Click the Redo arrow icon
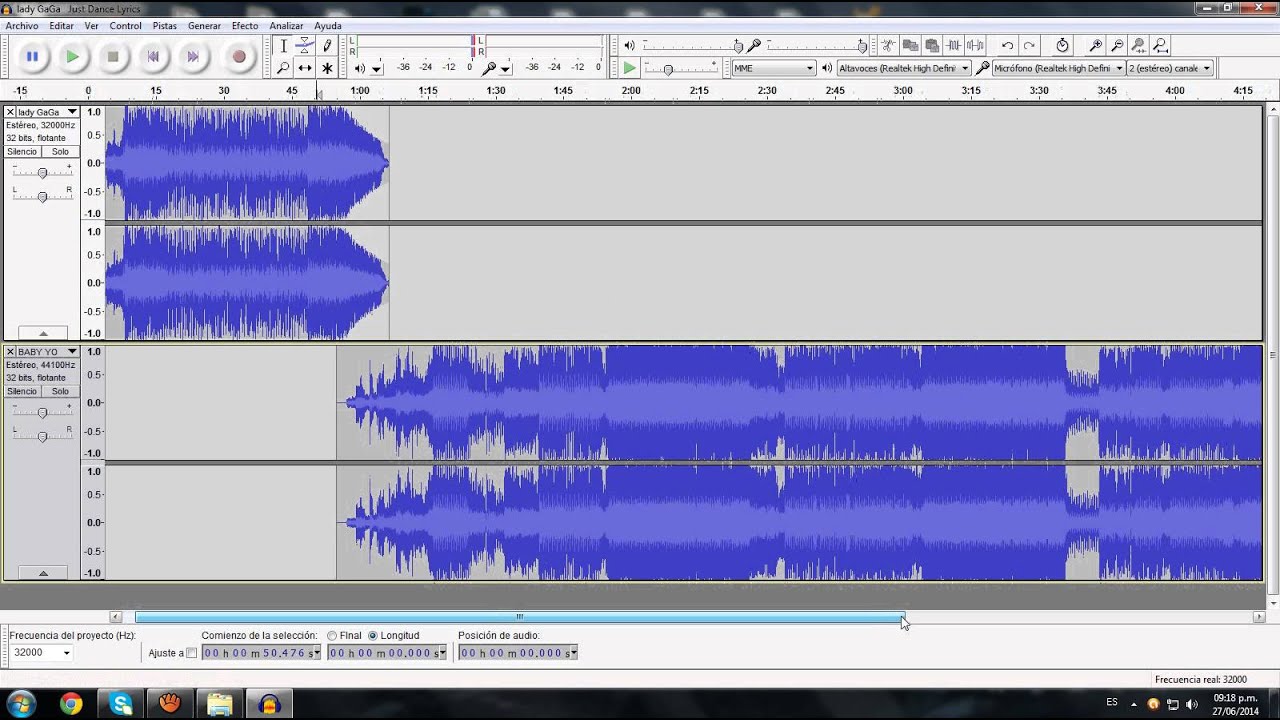This screenshot has width=1280, height=720. coord(1029,45)
